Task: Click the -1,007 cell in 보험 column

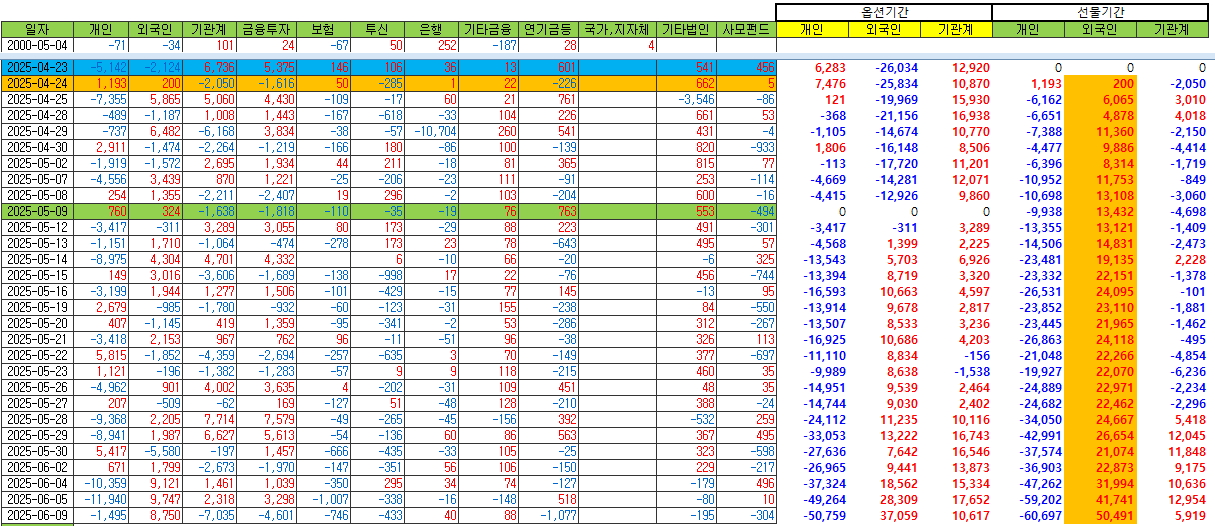Action: (324, 499)
